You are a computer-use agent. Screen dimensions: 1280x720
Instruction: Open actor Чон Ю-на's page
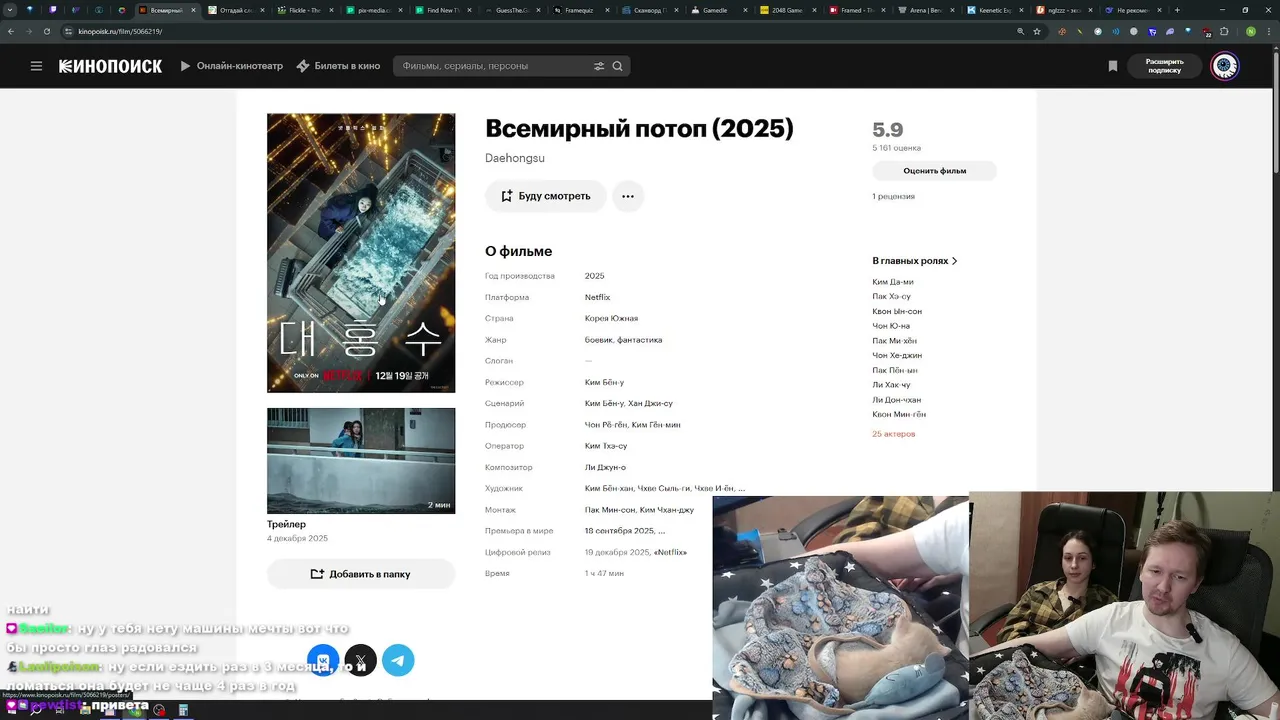click(x=890, y=326)
